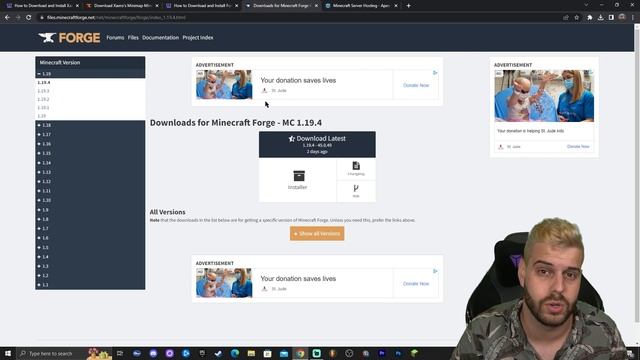The width and height of the screenshot is (640, 360).
Task: Select version 1.19.4 in the sidebar
Action: [x=44, y=82]
